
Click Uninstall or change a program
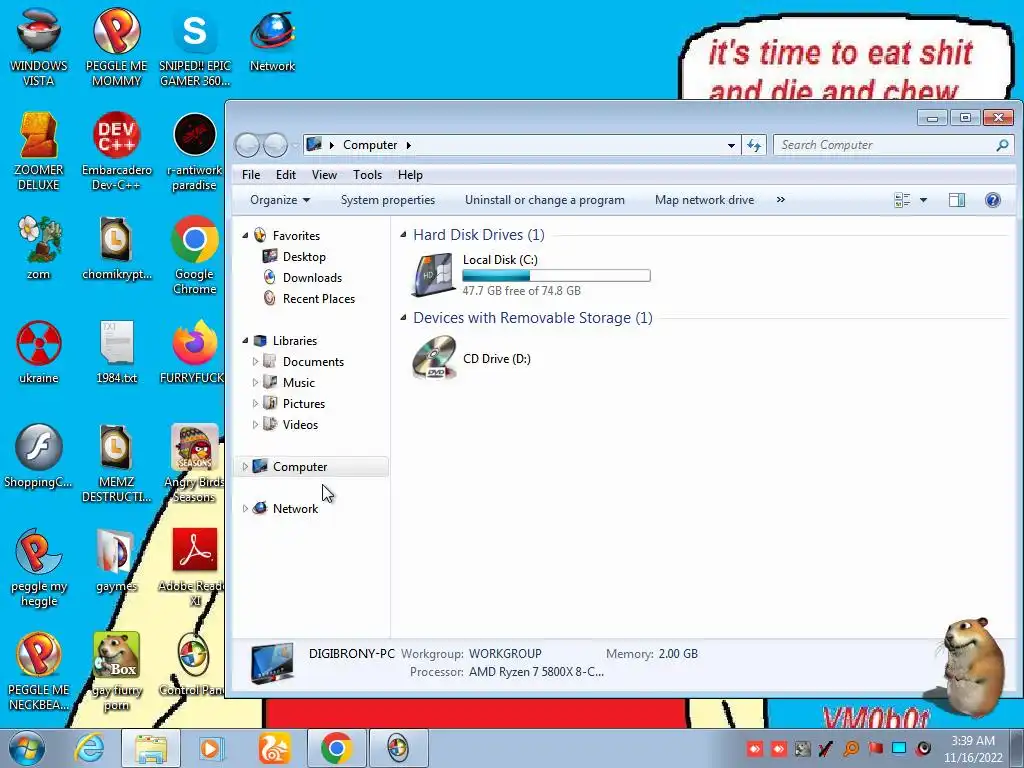[x=545, y=200]
